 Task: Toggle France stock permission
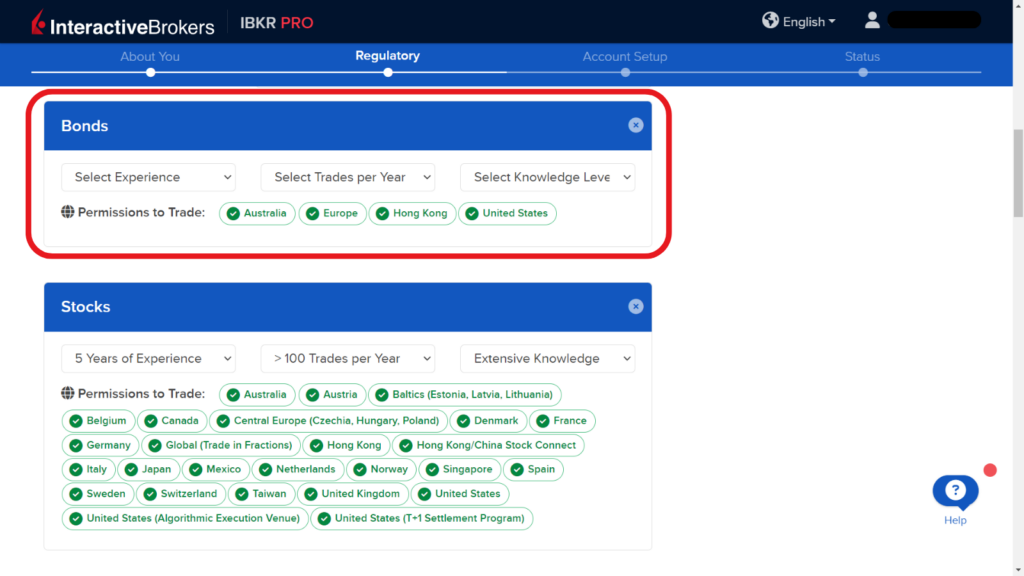(562, 421)
